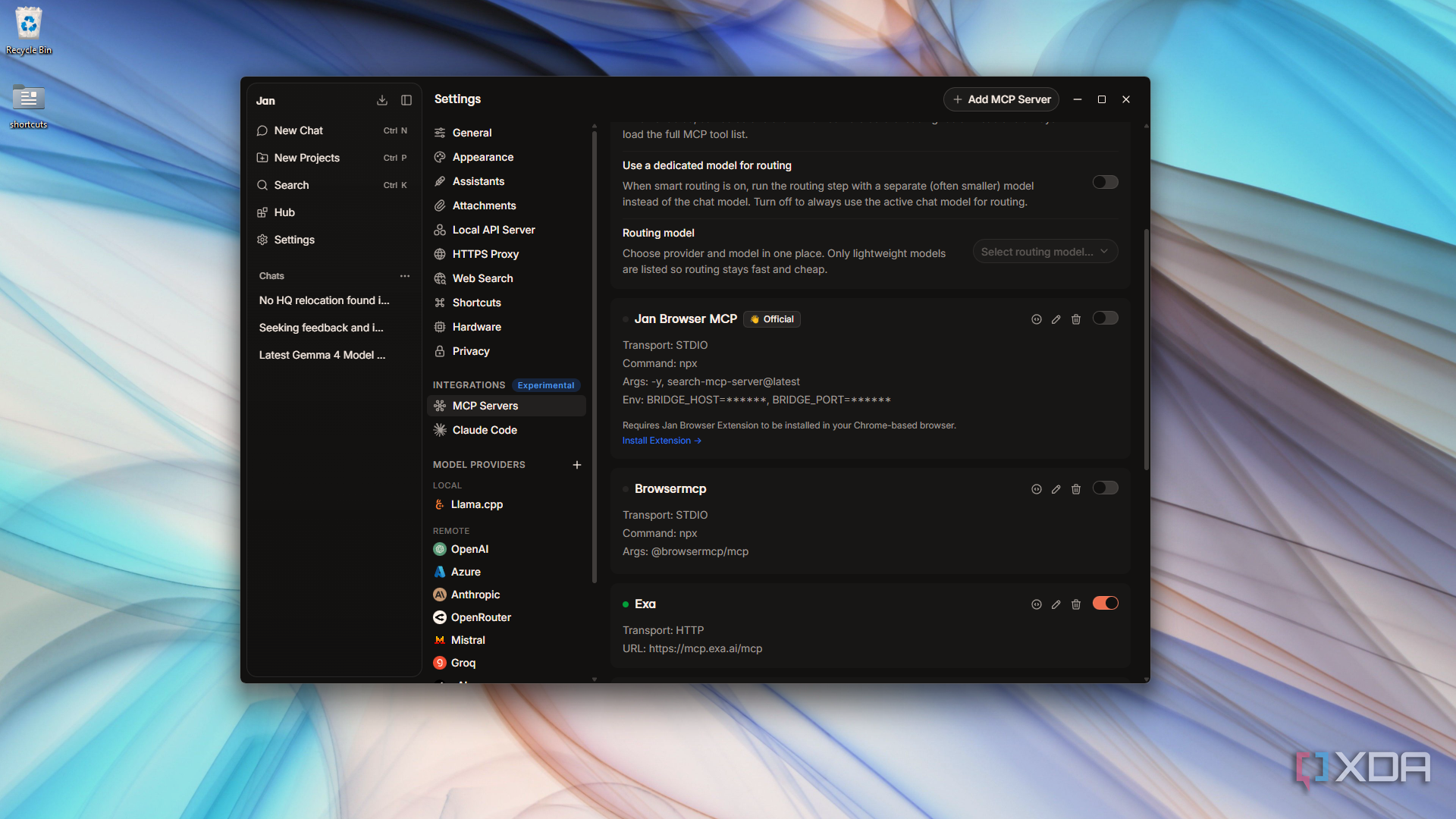Collapse the sidebar with panel icon
This screenshot has height=819, width=1456.
406,100
